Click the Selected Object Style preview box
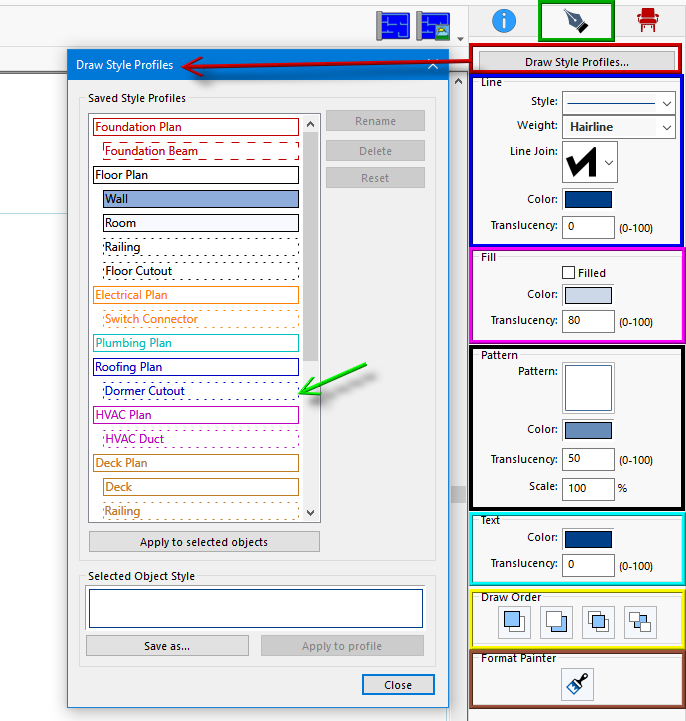 (x=256, y=608)
